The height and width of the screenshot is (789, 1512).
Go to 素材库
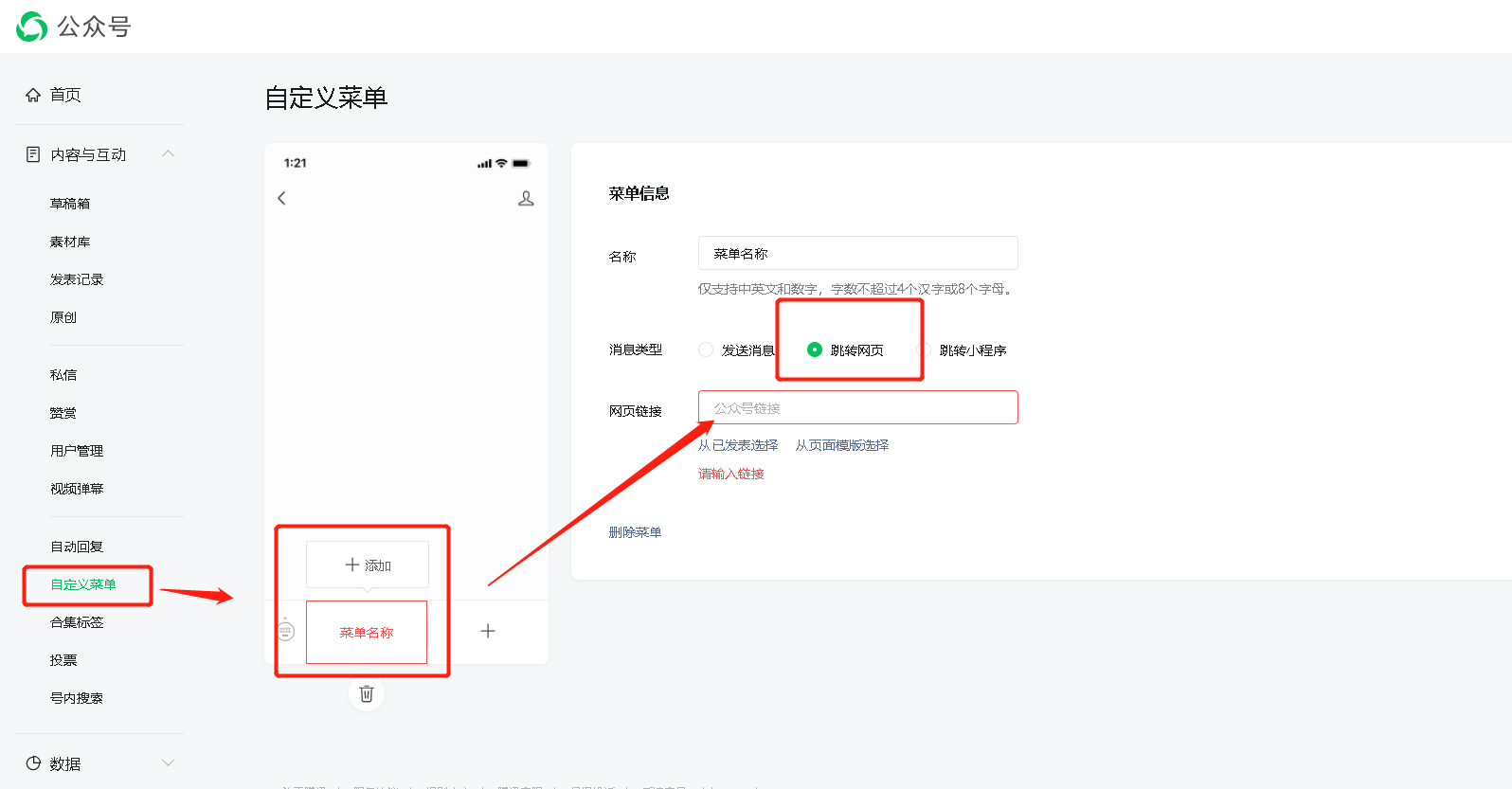click(70, 242)
